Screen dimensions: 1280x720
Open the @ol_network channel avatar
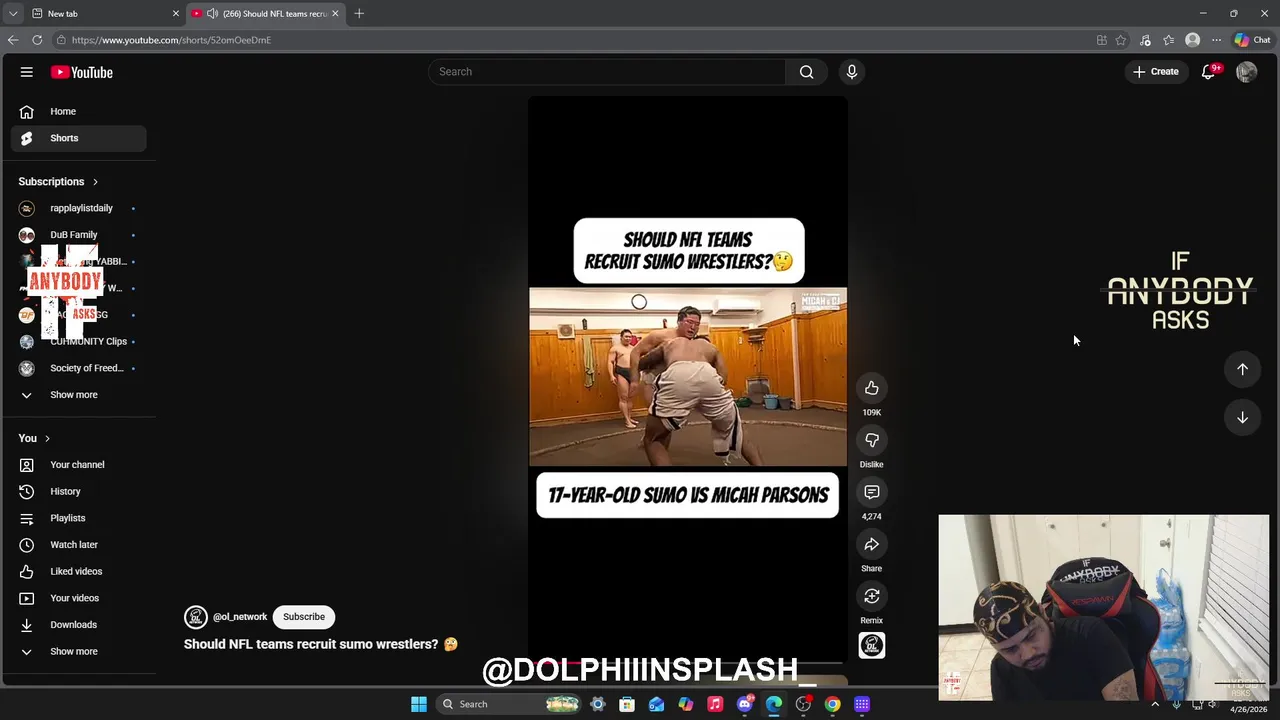coord(196,617)
